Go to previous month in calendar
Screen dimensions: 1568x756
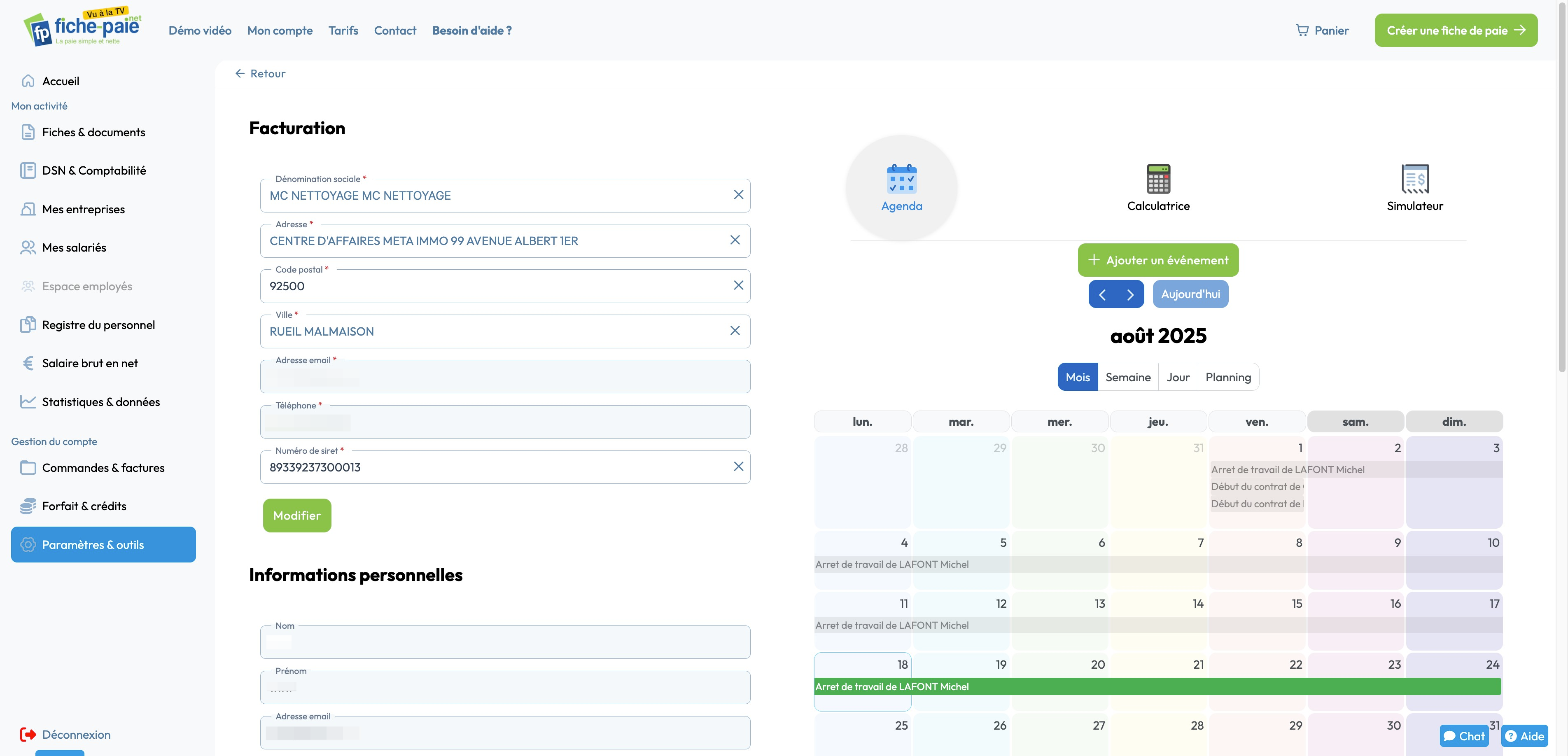click(1102, 294)
